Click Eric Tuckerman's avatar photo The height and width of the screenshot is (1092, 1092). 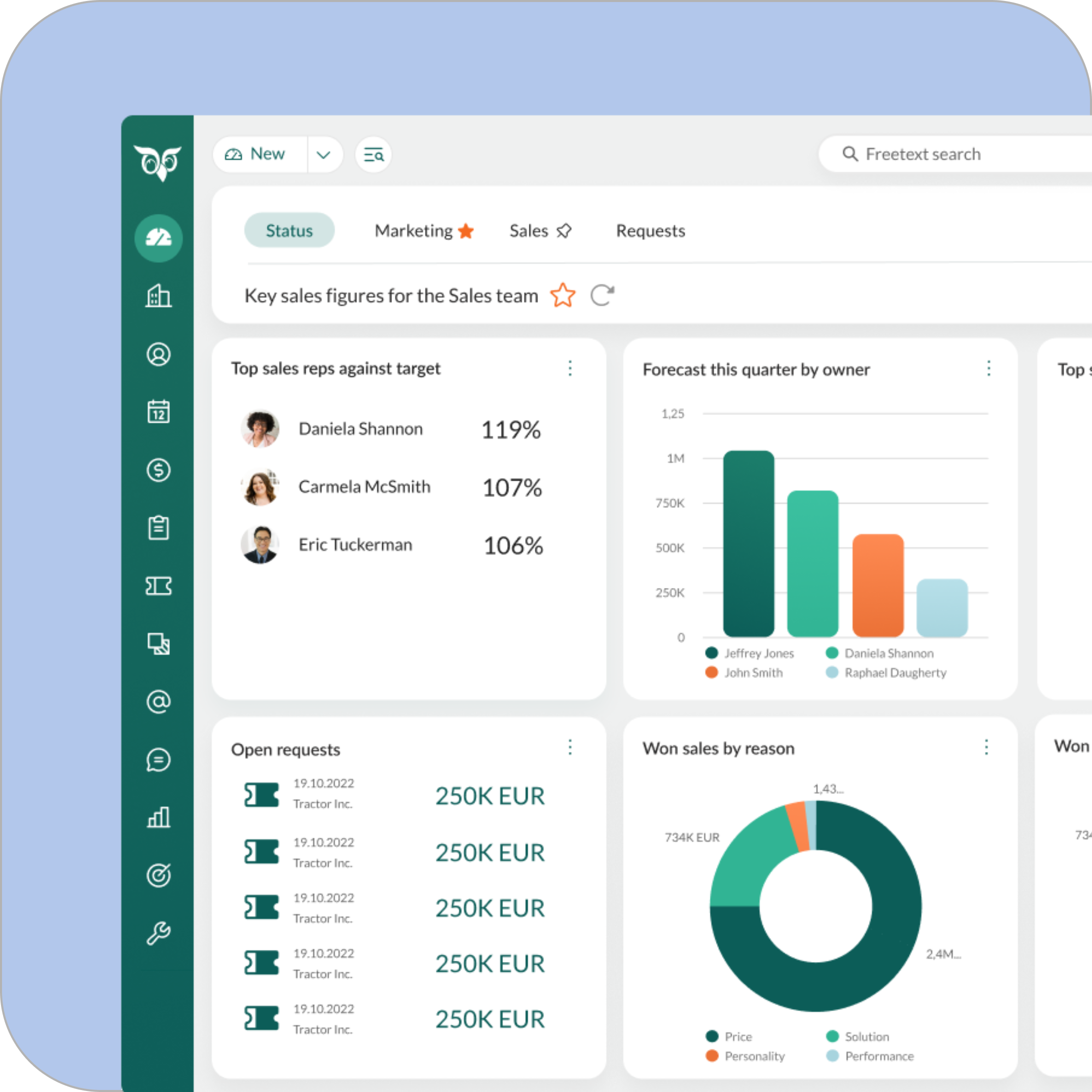tap(260, 545)
